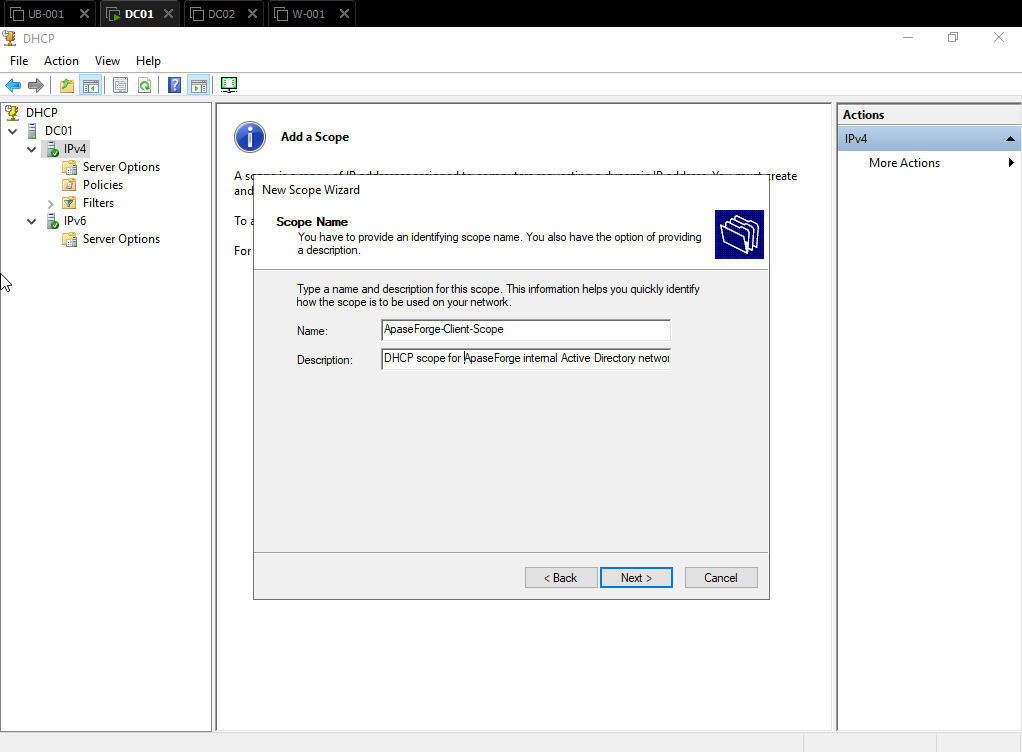Open the Properties toolbar icon
Viewport: 1022px width, 752px height.
pos(120,85)
